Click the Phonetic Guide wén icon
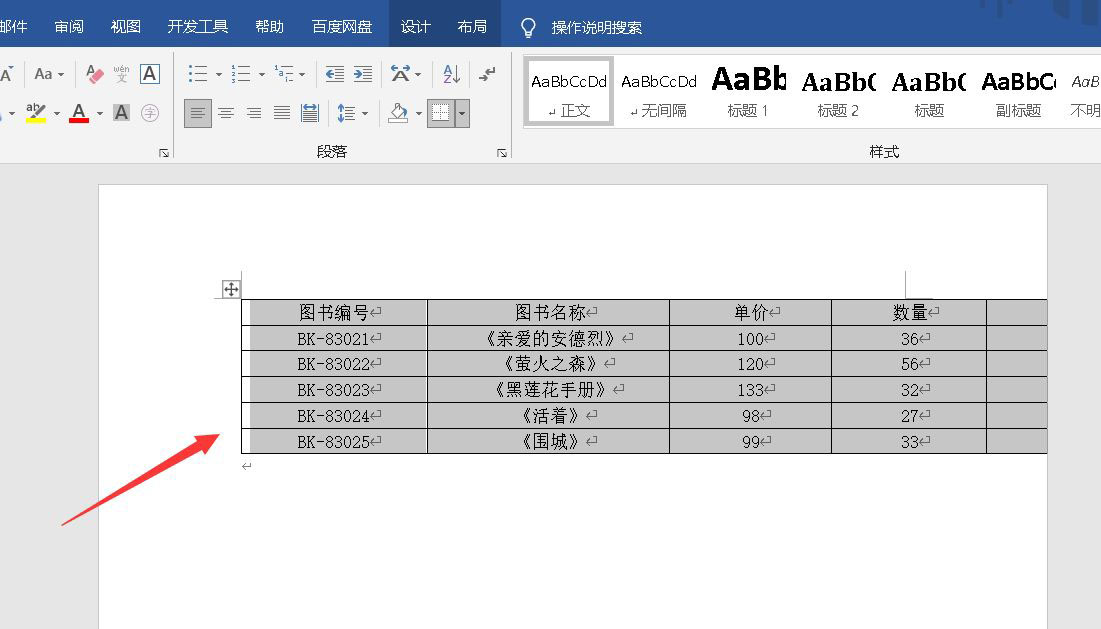Image resolution: width=1101 pixels, height=629 pixels. (121, 74)
